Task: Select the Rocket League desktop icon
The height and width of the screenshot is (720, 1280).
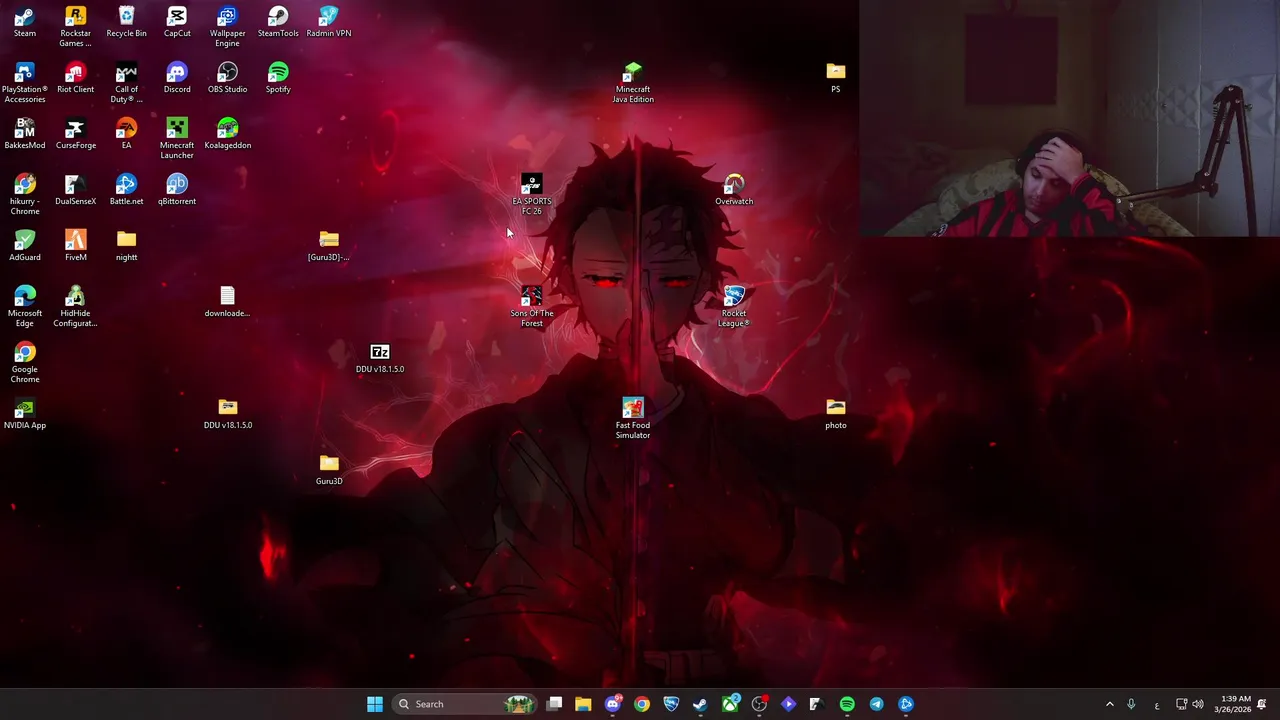Action: (734, 307)
